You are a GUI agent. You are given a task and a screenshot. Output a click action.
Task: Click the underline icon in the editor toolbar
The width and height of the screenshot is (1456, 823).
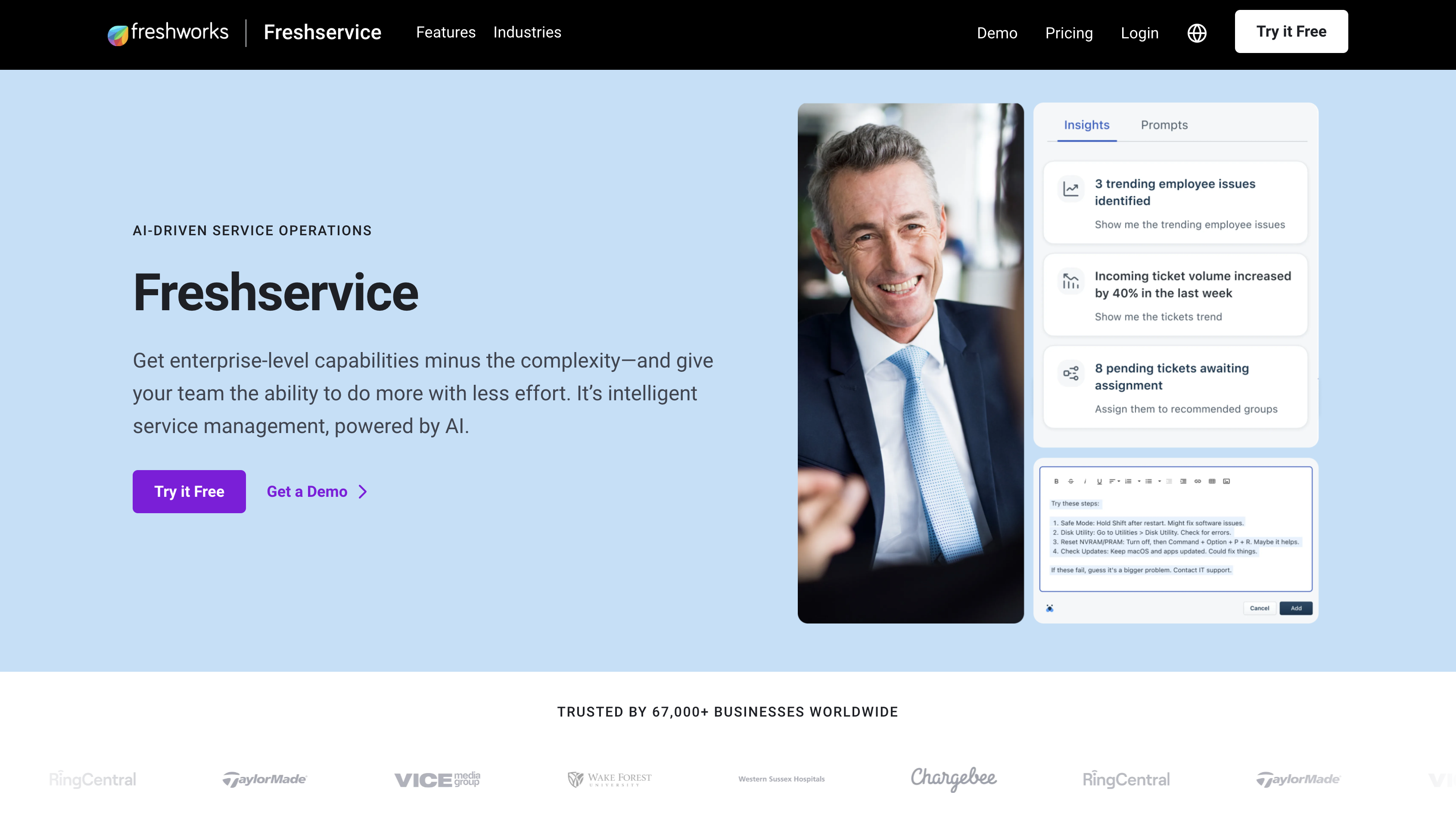click(1099, 482)
